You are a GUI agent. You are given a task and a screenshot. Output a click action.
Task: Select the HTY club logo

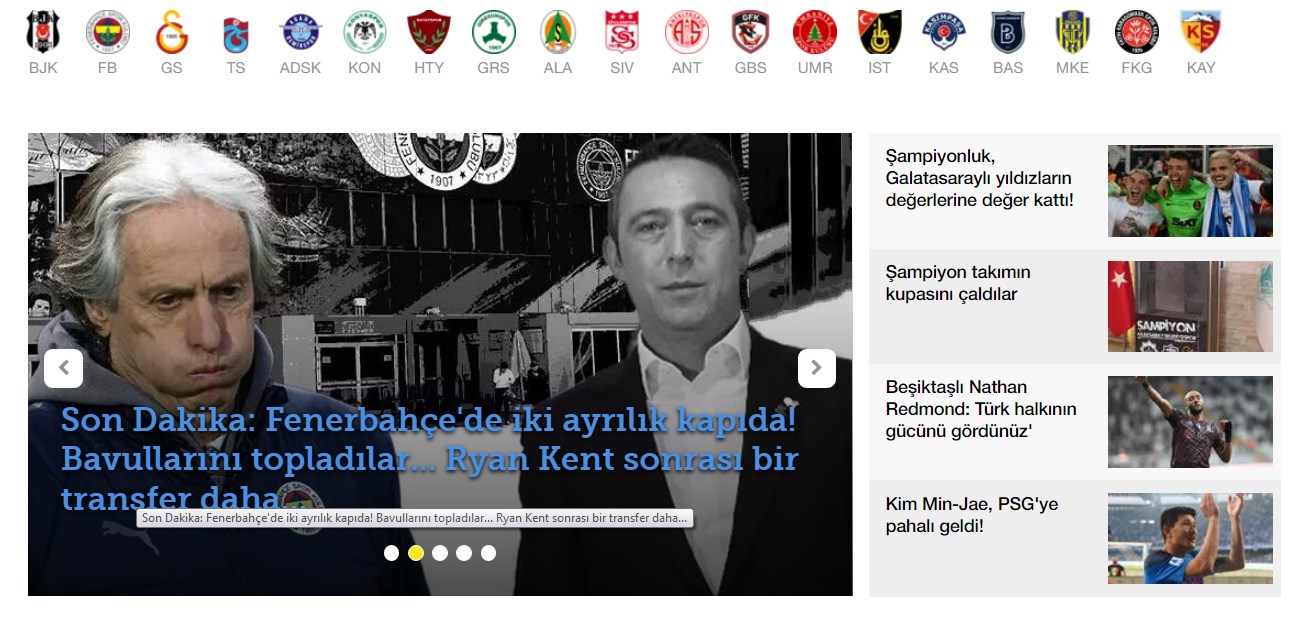coord(429,32)
